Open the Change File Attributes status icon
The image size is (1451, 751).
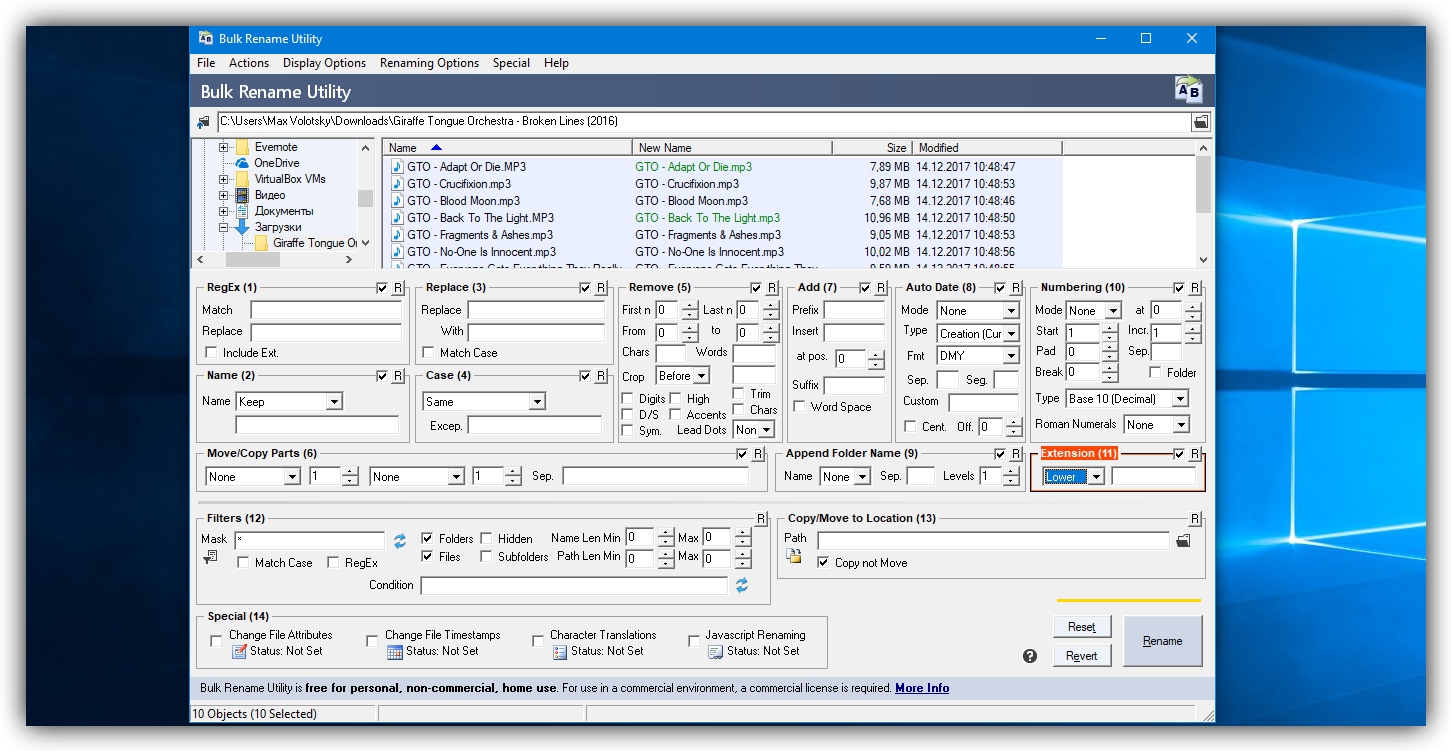point(239,652)
